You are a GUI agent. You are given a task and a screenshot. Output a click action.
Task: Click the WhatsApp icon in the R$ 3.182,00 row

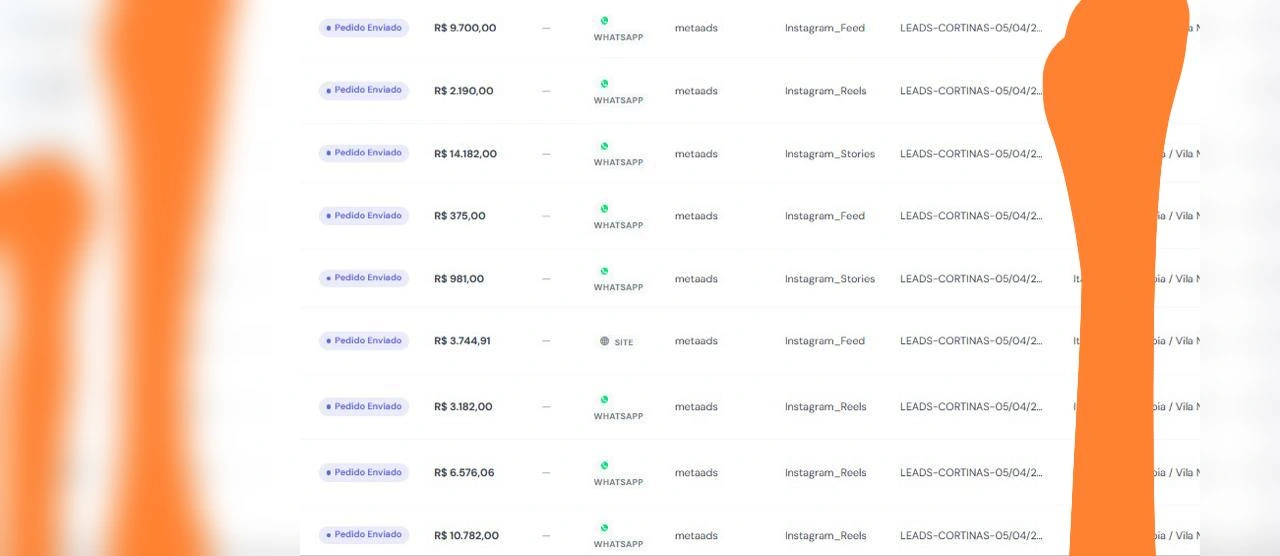pyautogui.click(x=604, y=400)
